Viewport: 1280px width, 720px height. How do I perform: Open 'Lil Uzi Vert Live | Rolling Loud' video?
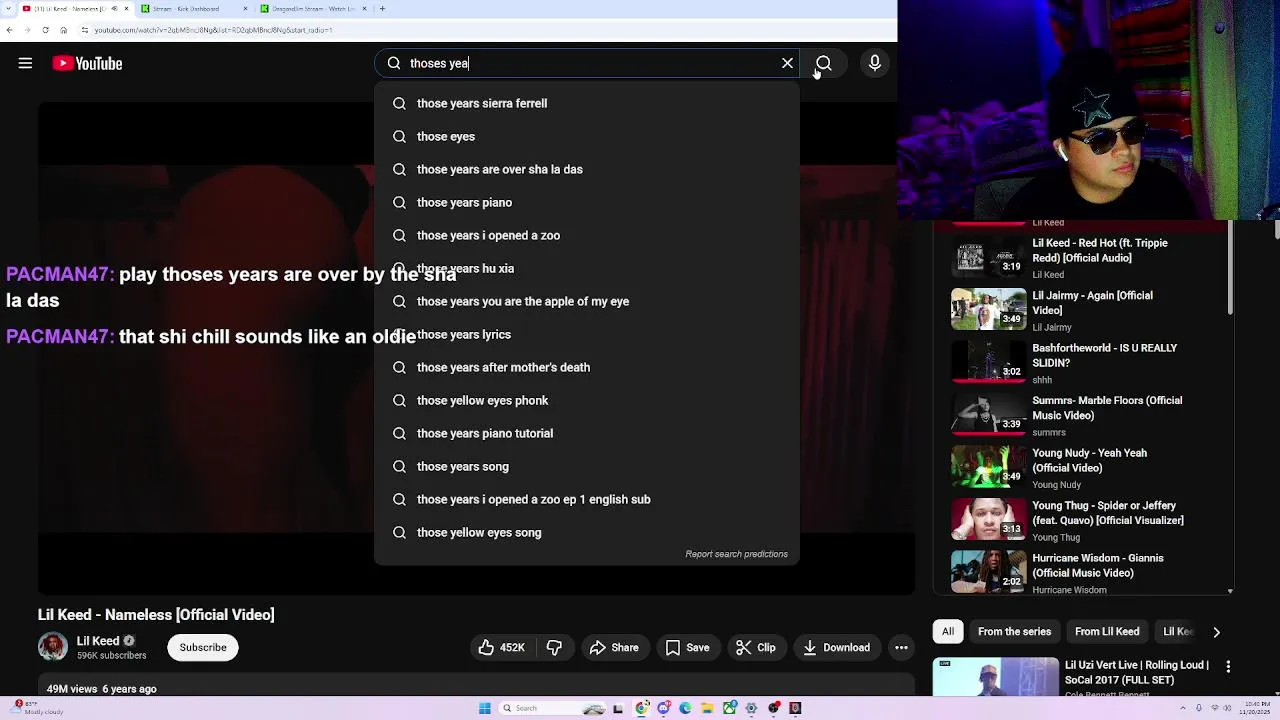click(1137, 672)
